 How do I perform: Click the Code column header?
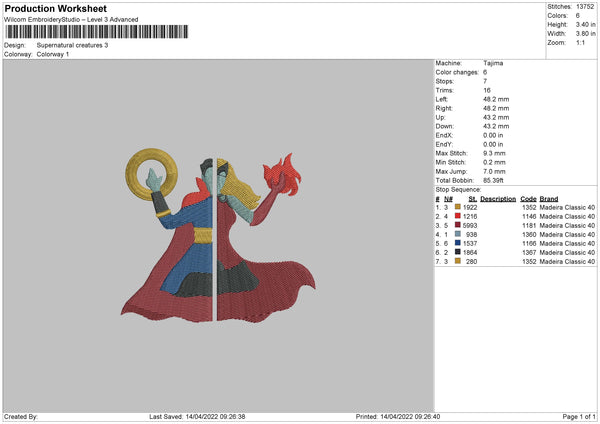click(x=528, y=198)
